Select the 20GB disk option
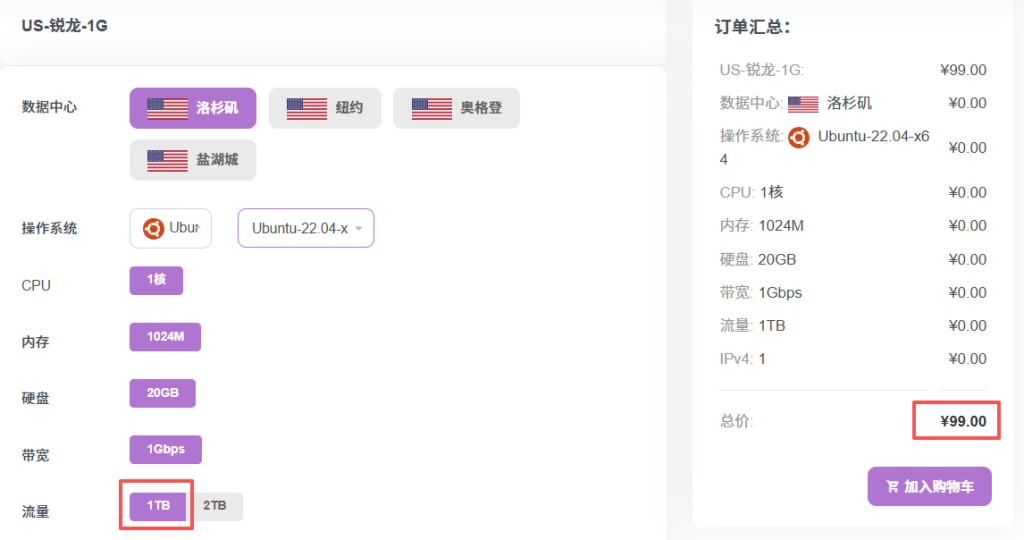 click(162, 393)
